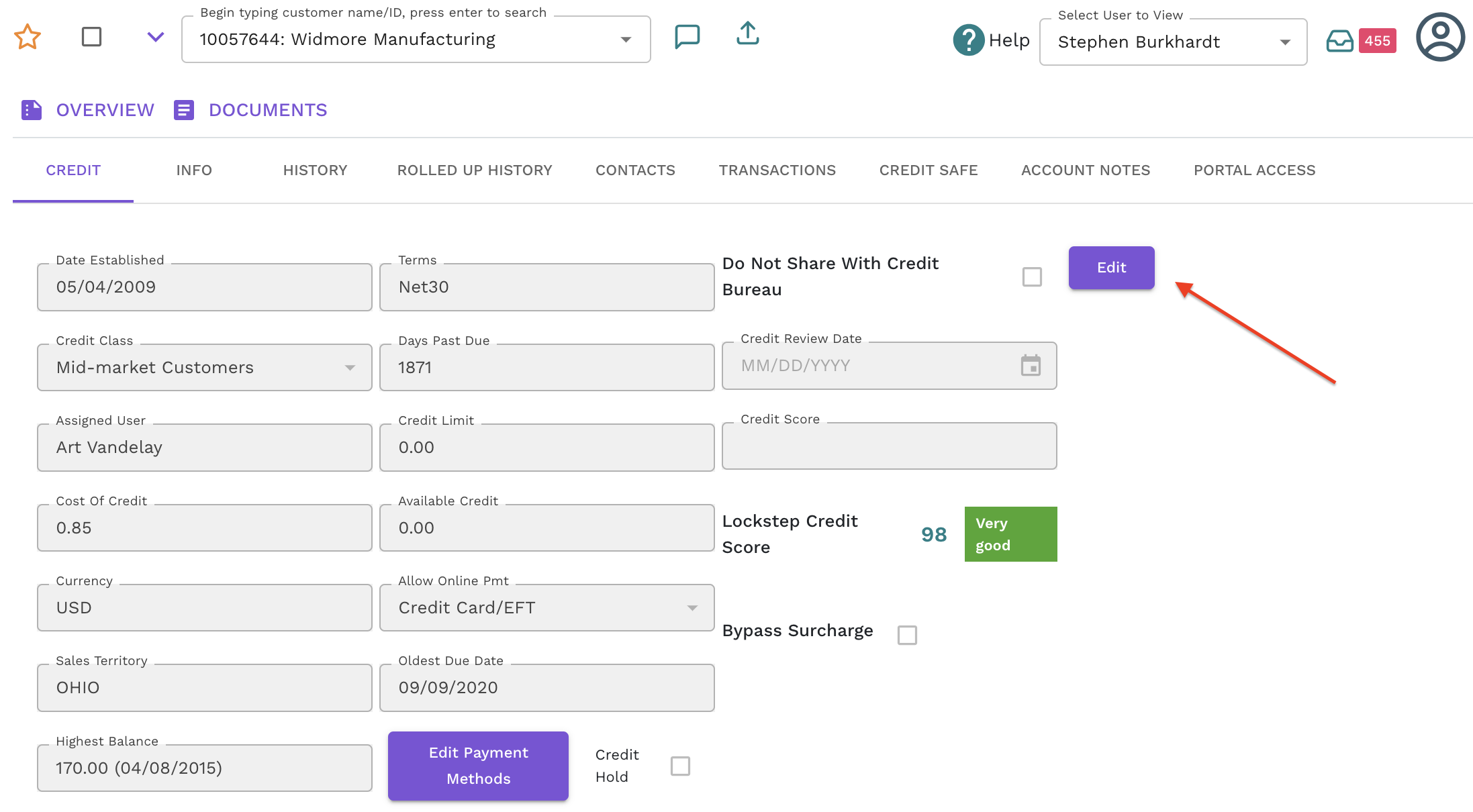Switch to the Transactions tab
This screenshot has height=812, width=1473.
point(777,170)
